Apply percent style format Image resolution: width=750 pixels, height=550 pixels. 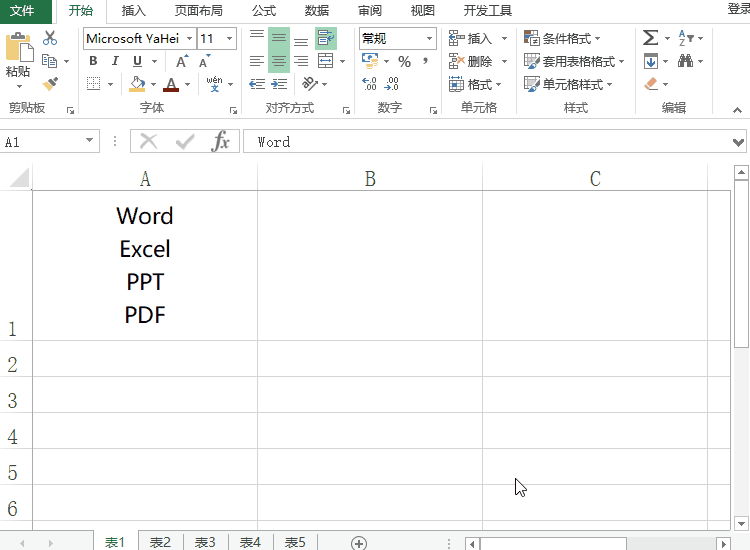pyautogui.click(x=404, y=61)
